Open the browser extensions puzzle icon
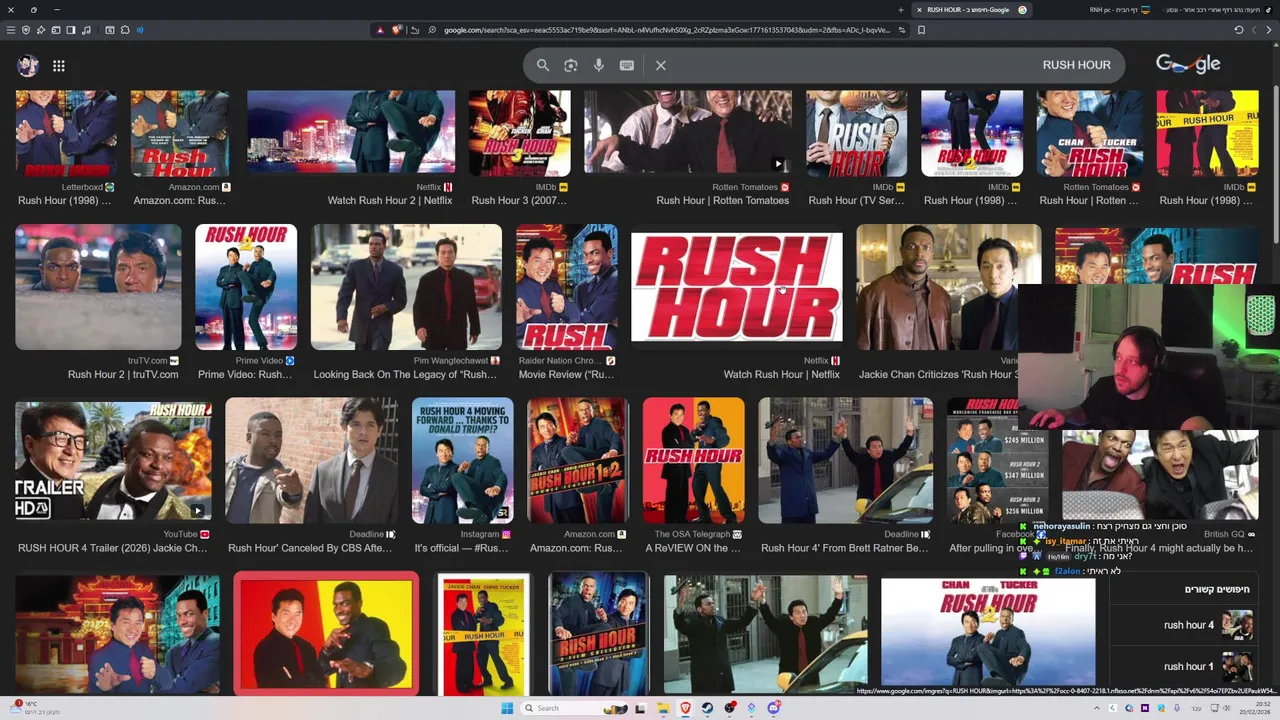Screen dimensions: 1280x720 pos(125,30)
